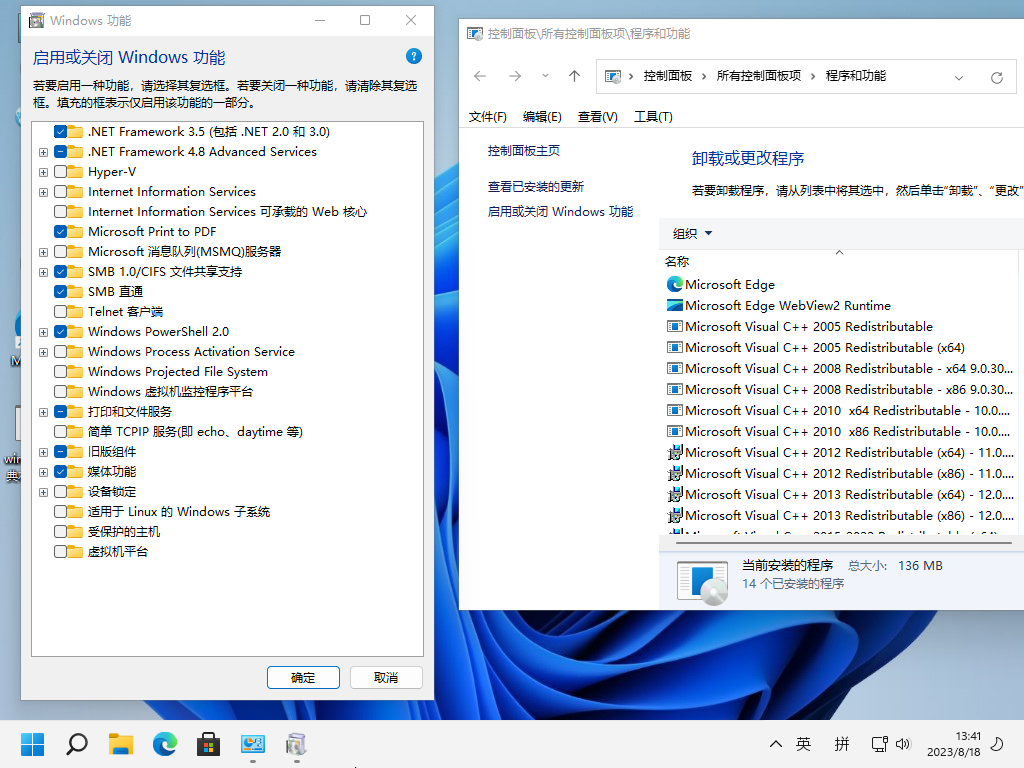Image resolution: width=1024 pixels, height=768 pixels.
Task: Go up one level with up arrow
Action: (x=574, y=76)
